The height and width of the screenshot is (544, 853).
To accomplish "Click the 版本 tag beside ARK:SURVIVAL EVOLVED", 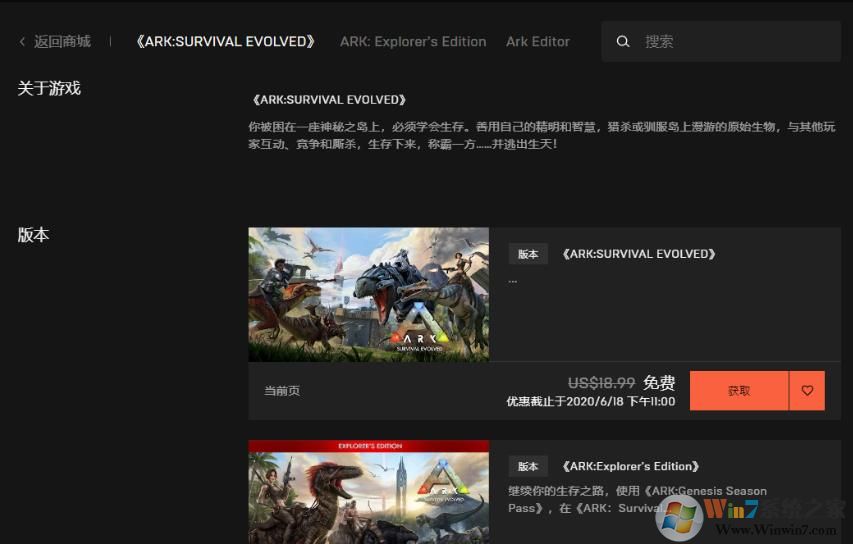I will pyautogui.click(x=528, y=254).
